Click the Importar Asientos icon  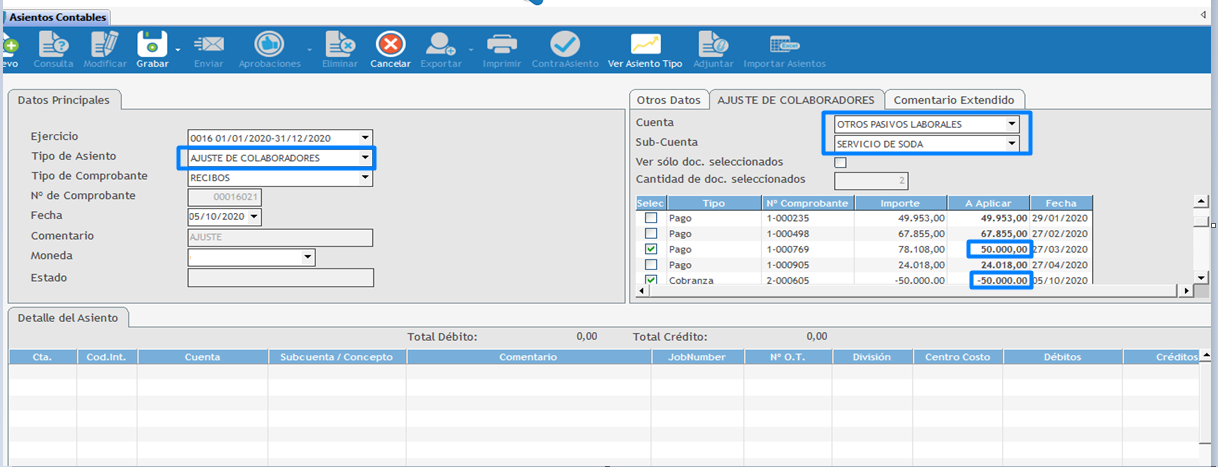784,44
